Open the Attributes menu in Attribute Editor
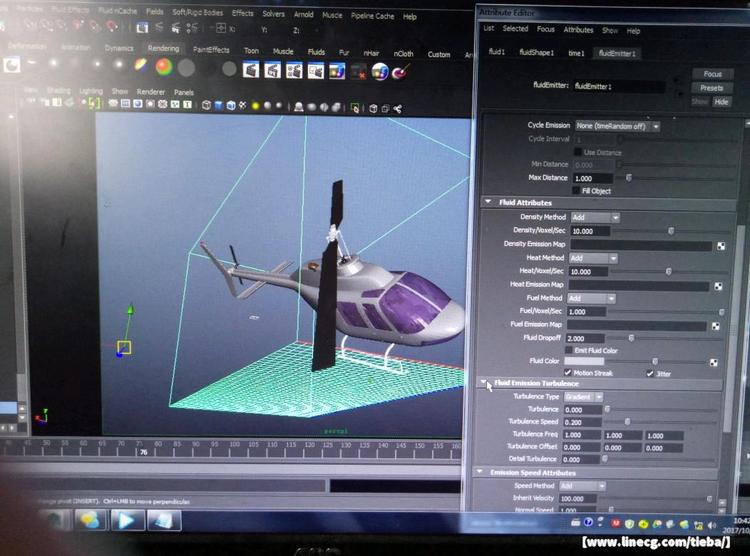 pyautogui.click(x=578, y=30)
